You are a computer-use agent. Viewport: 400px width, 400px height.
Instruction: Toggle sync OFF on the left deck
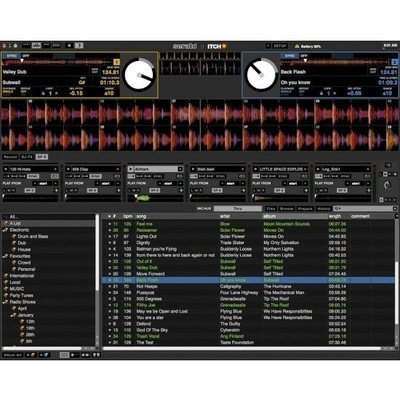[26, 56]
